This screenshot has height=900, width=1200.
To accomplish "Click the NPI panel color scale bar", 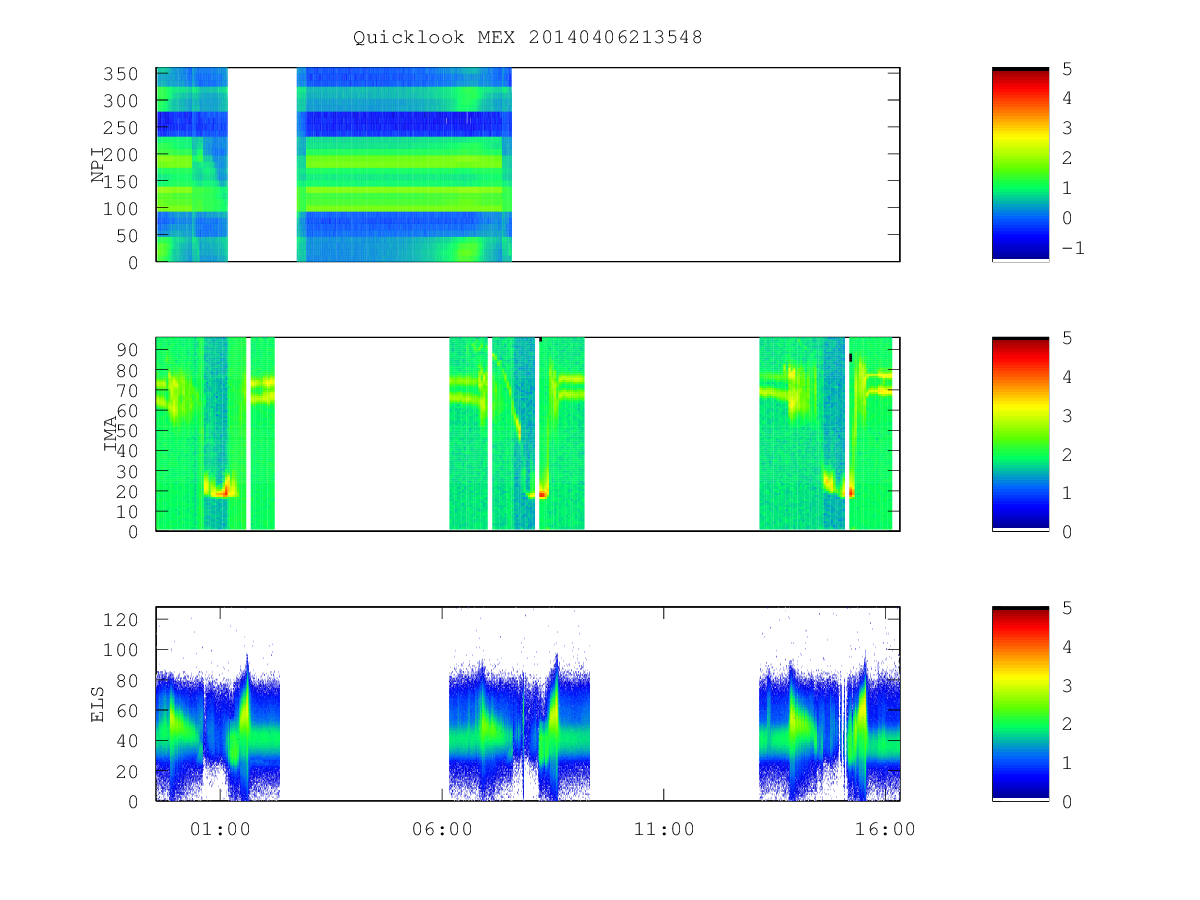I will click(x=1020, y=165).
